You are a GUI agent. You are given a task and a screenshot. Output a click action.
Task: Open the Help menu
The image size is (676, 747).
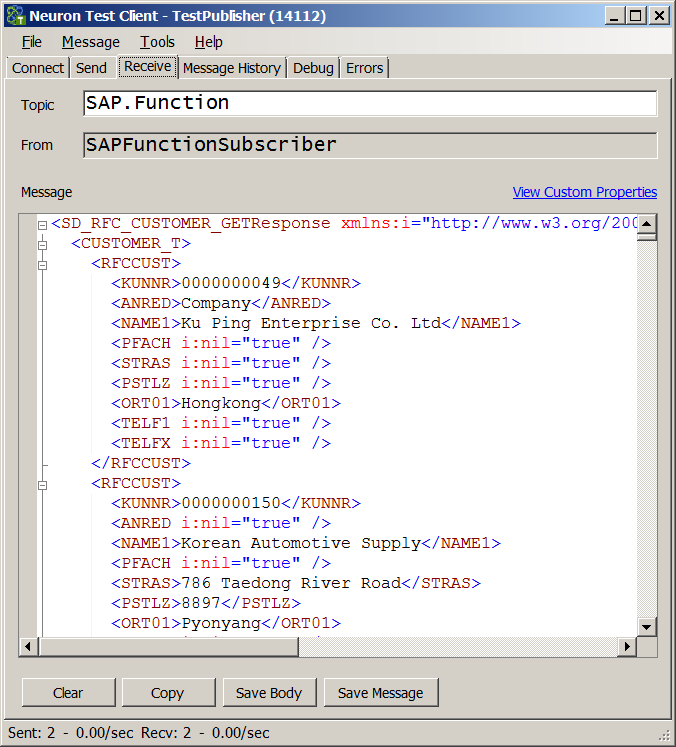pyautogui.click(x=208, y=42)
